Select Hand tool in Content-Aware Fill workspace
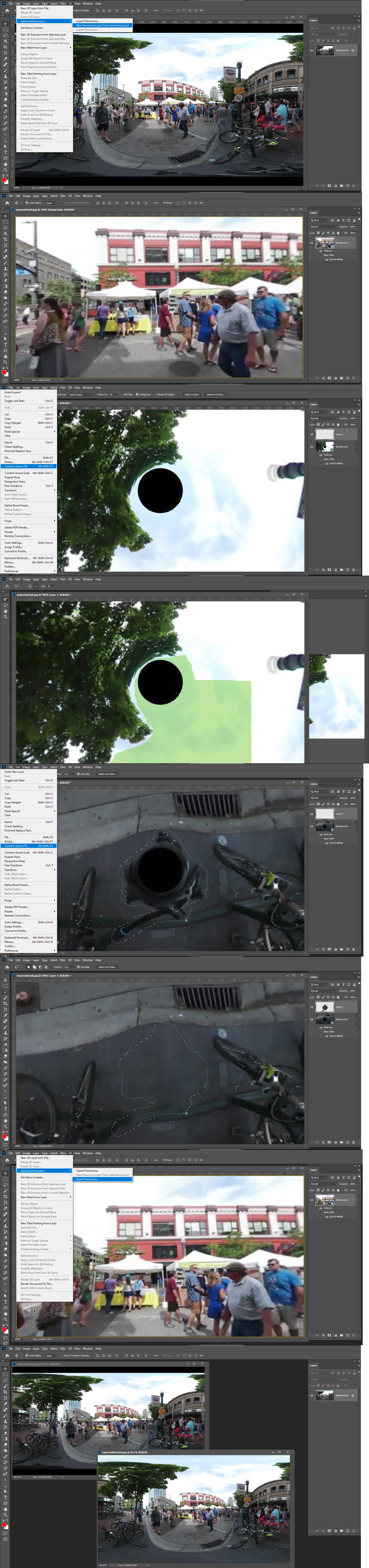Viewport: 369px width, 1568px height. pyautogui.click(x=5, y=611)
